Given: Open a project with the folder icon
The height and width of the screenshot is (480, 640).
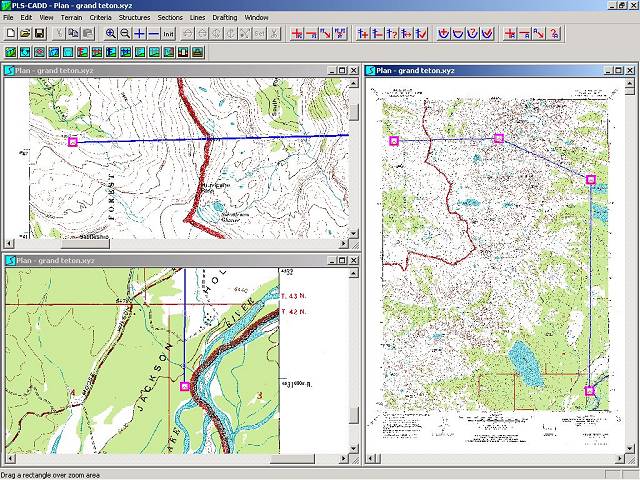Looking at the screenshot, I should (x=25, y=33).
